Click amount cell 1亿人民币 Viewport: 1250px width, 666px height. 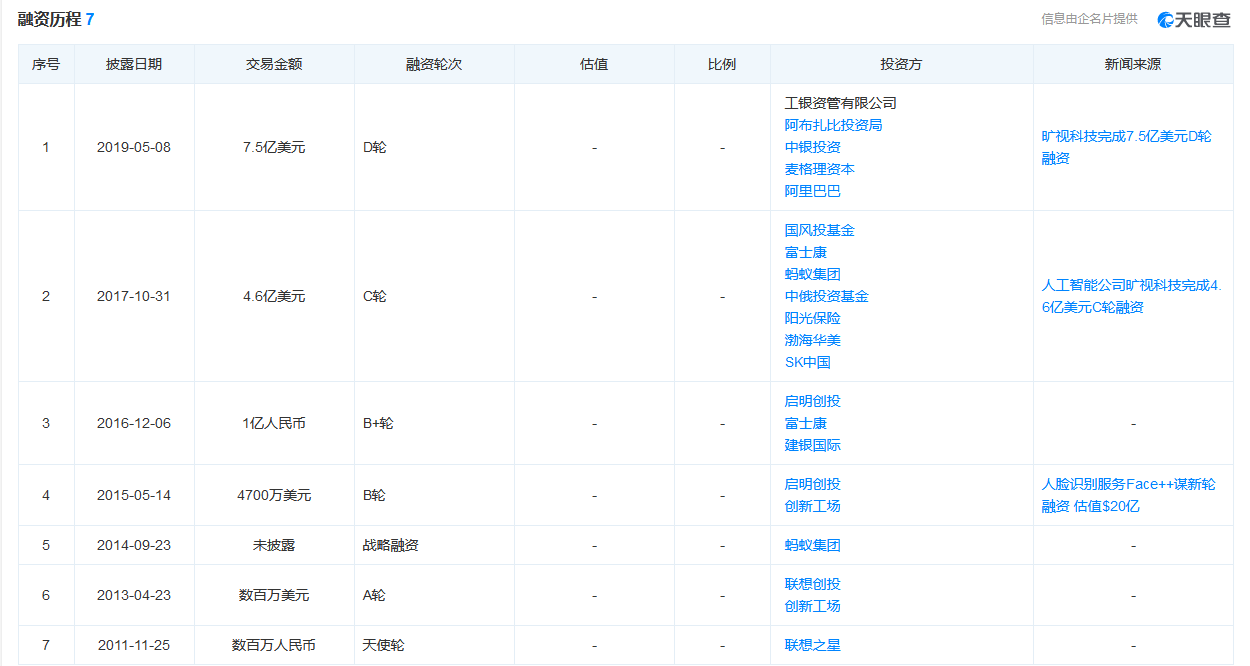[x=274, y=423]
